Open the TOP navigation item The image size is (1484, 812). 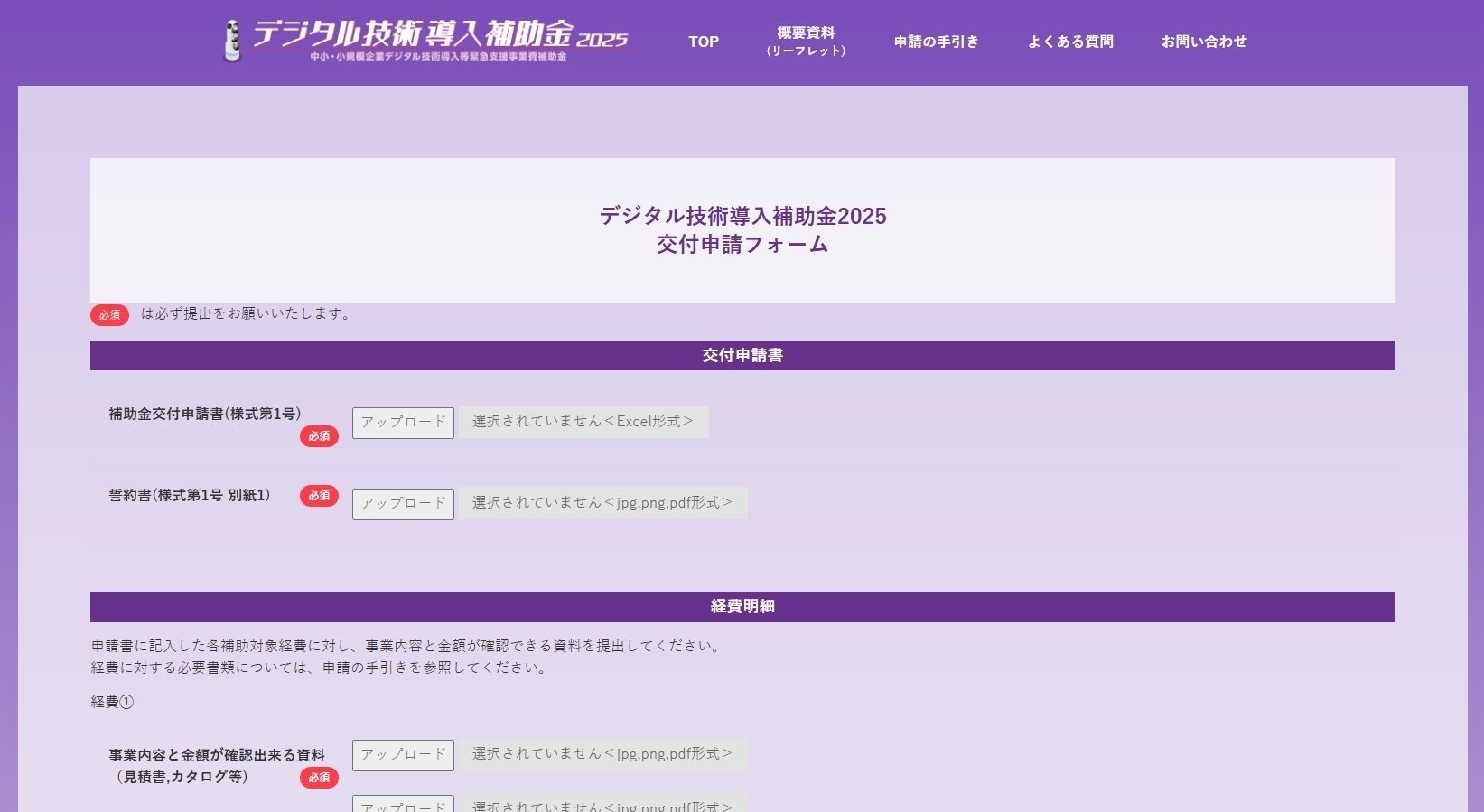pyautogui.click(x=704, y=42)
